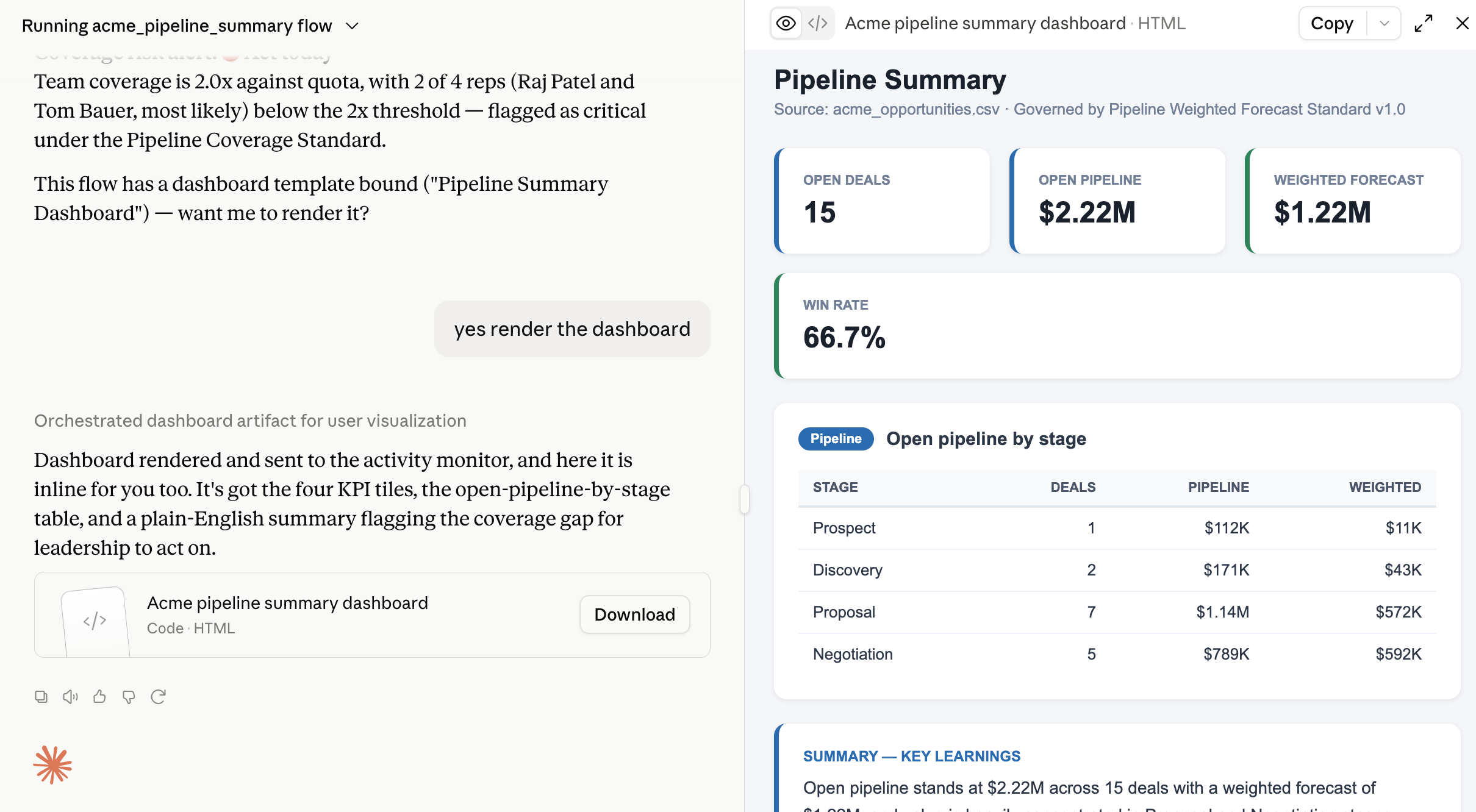Select the Discovery stage row label
This screenshot has width=1476, height=812.
pyautogui.click(x=848, y=570)
